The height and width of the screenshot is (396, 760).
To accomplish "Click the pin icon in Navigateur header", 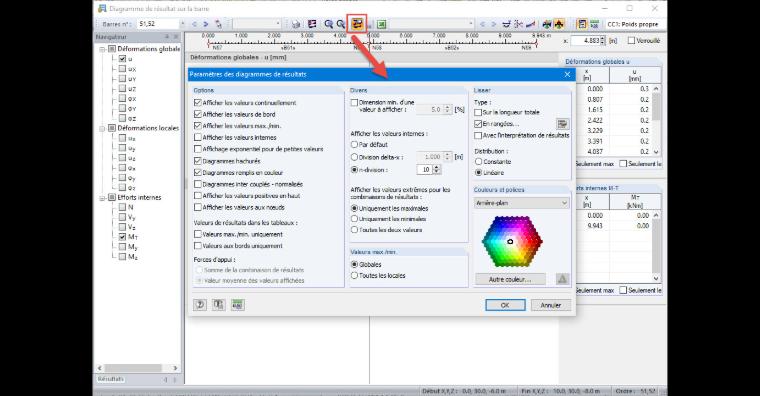I will pos(167,37).
